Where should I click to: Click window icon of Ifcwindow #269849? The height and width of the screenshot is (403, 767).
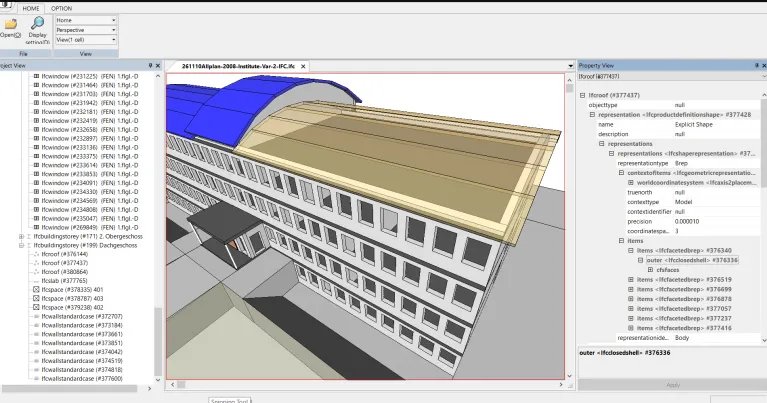tap(36, 227)
